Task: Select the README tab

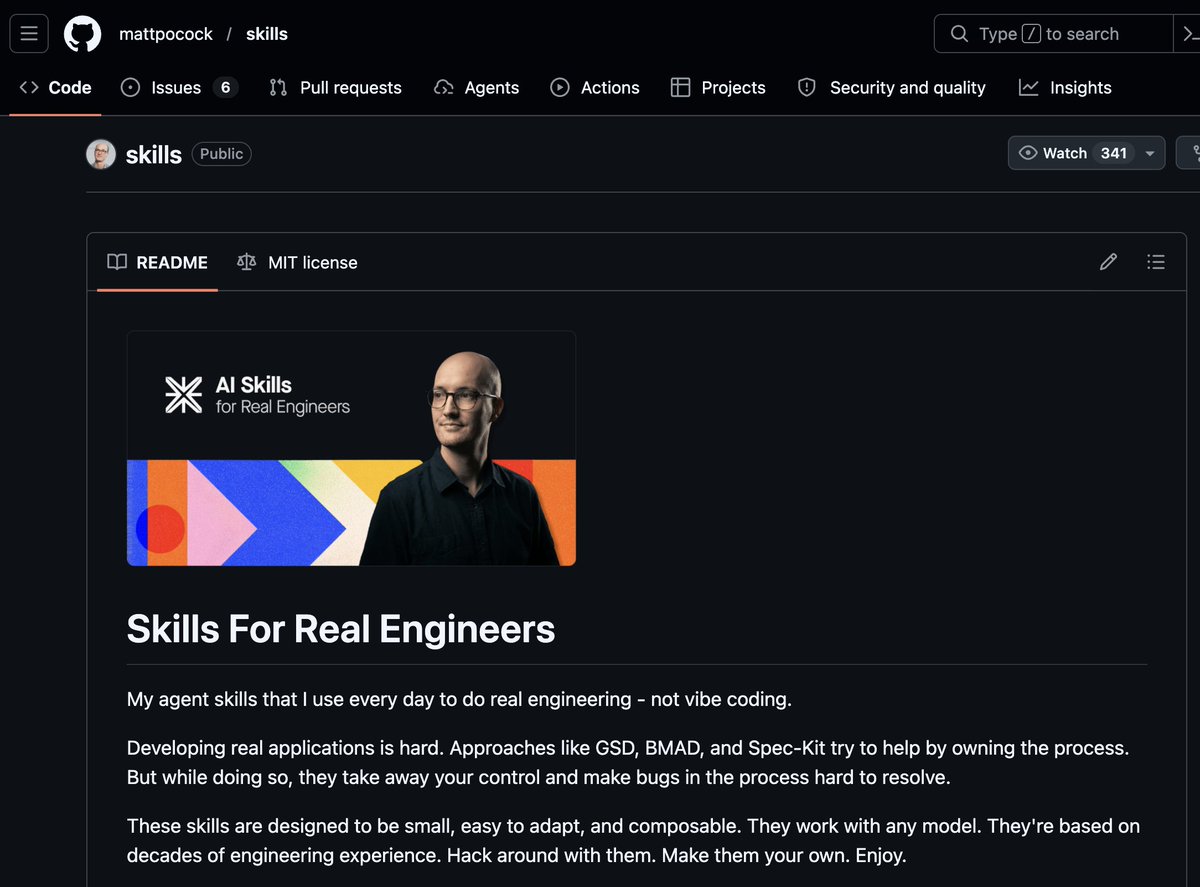Action: (x=158, y=262)
